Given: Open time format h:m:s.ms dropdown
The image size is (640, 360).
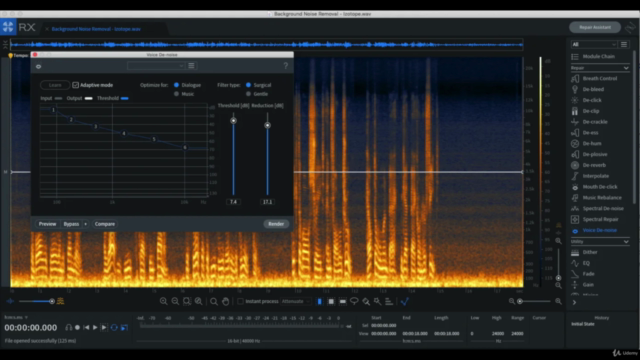Looking at the screenshot, I should pyautogui.click(x=16, y=317).
